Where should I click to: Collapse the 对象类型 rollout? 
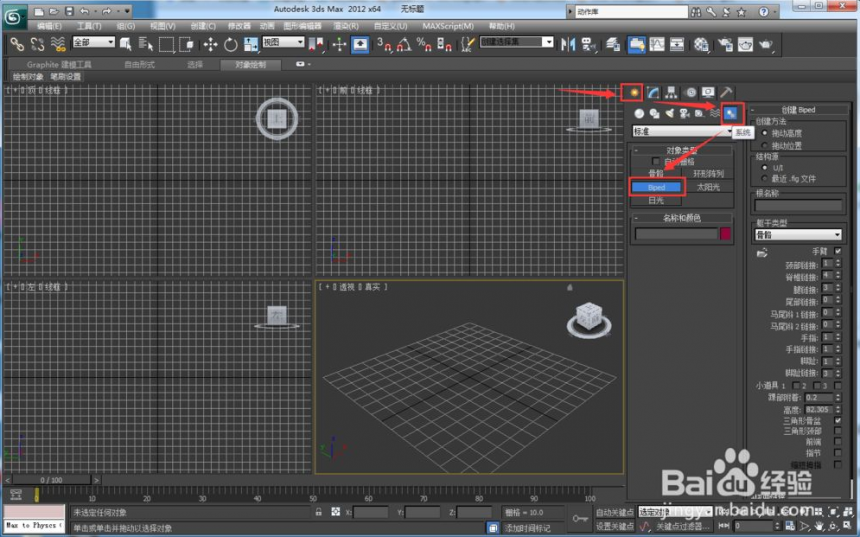682,150
